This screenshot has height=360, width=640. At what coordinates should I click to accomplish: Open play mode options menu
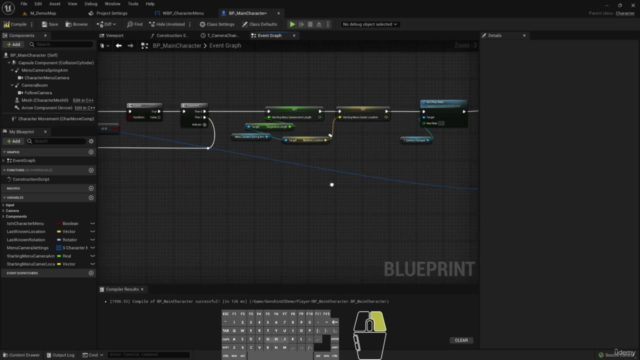327,24
